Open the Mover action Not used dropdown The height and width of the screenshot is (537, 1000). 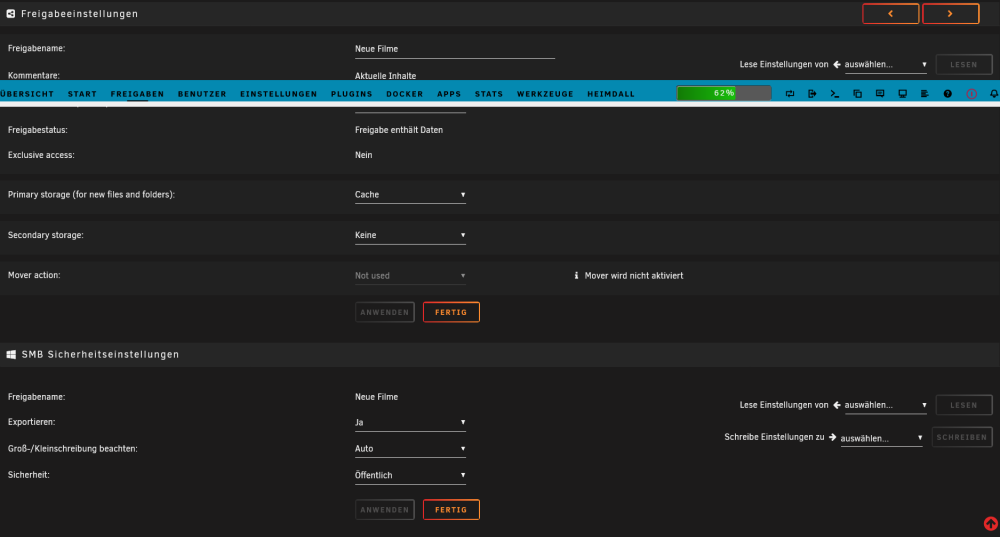coord(410,276)
